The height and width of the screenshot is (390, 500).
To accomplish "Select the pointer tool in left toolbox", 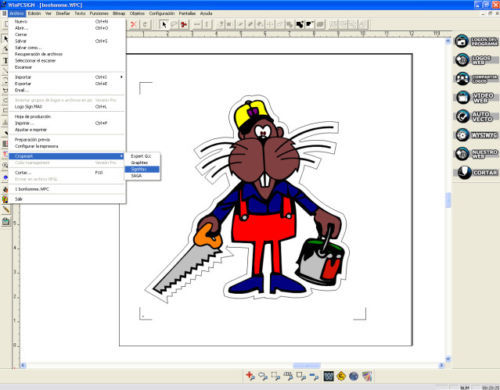I will (5, 39).
